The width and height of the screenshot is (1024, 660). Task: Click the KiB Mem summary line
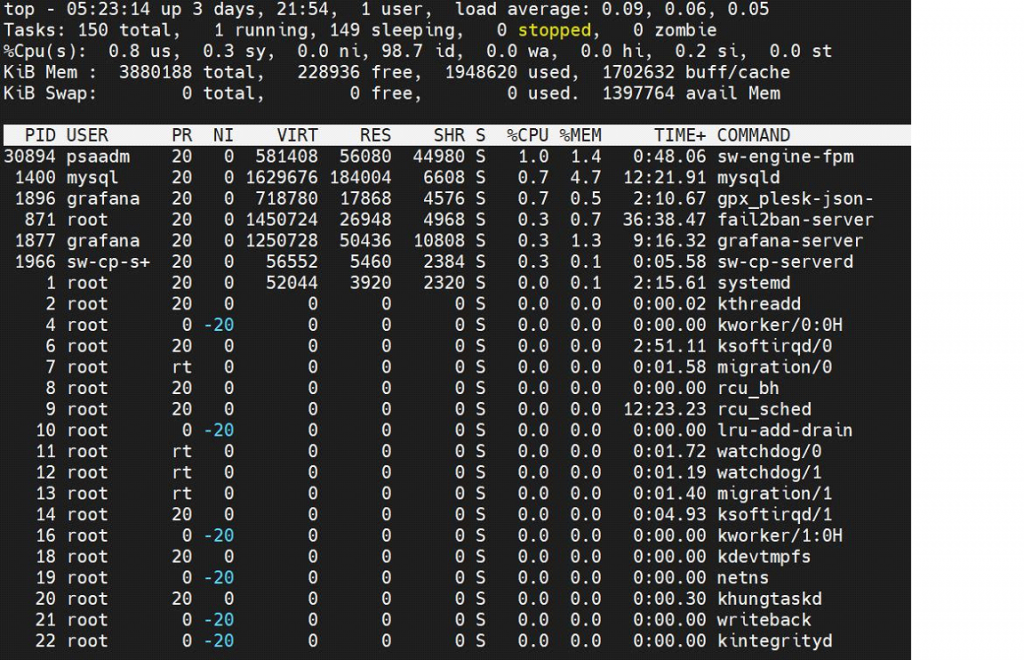coord(300,72)
